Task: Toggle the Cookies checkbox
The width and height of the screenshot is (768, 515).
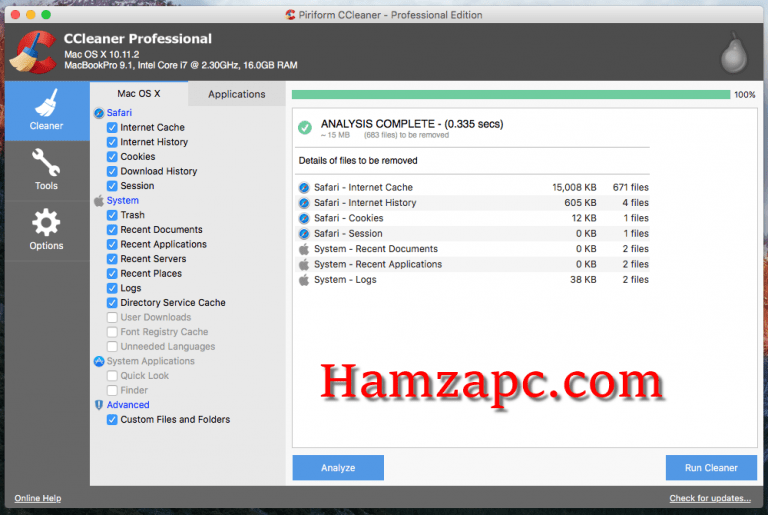Action: [x=112, y=157]
